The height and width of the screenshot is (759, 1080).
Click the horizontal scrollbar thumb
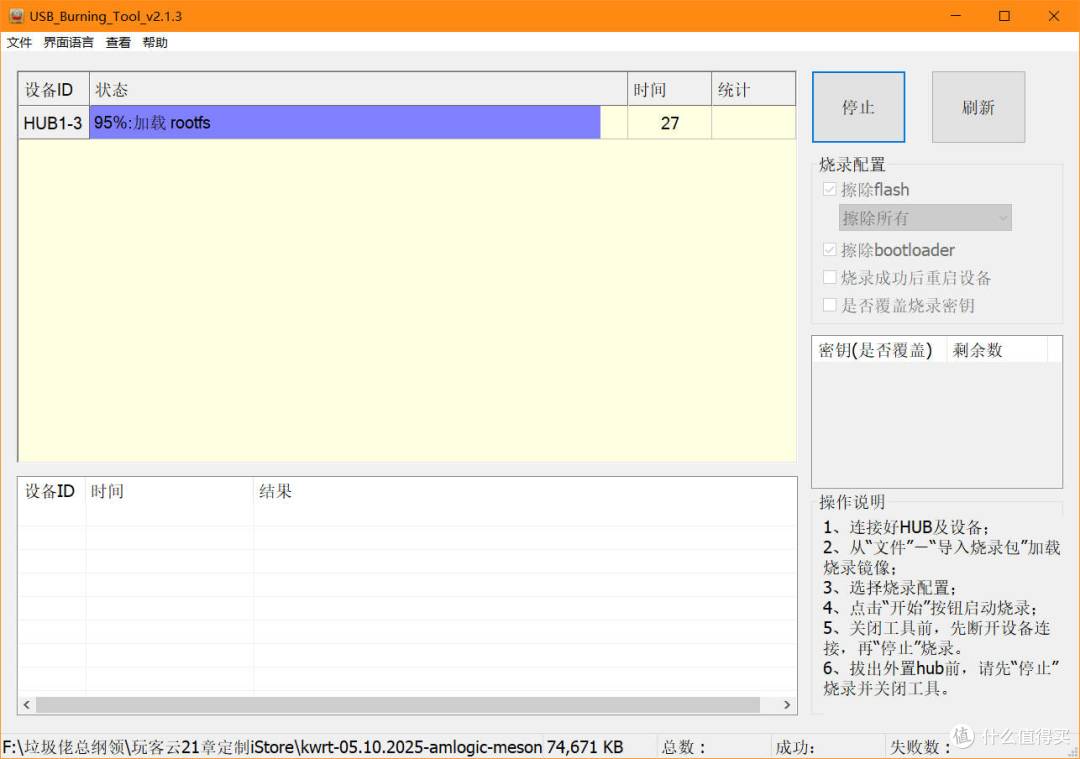click(x=397, y=705)
